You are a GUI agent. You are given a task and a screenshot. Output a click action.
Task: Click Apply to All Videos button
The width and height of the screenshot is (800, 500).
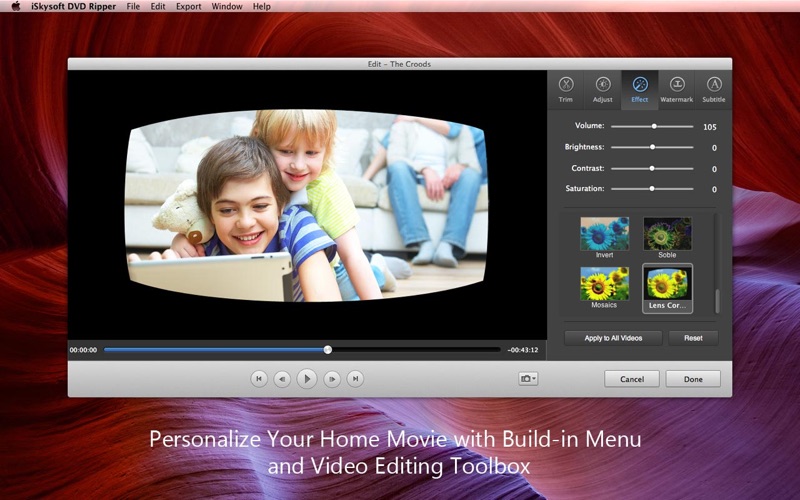pos(613,338)
